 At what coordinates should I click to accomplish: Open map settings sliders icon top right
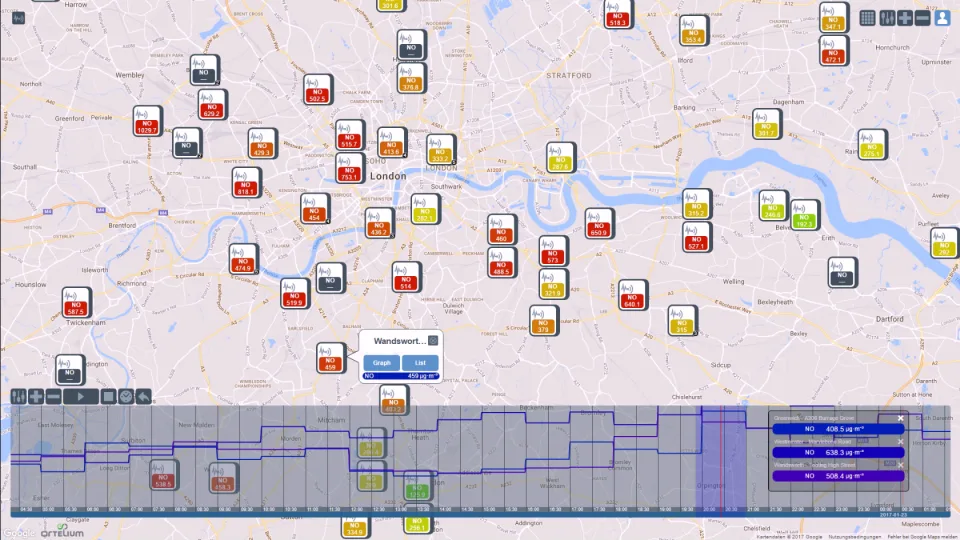(887, 18)
